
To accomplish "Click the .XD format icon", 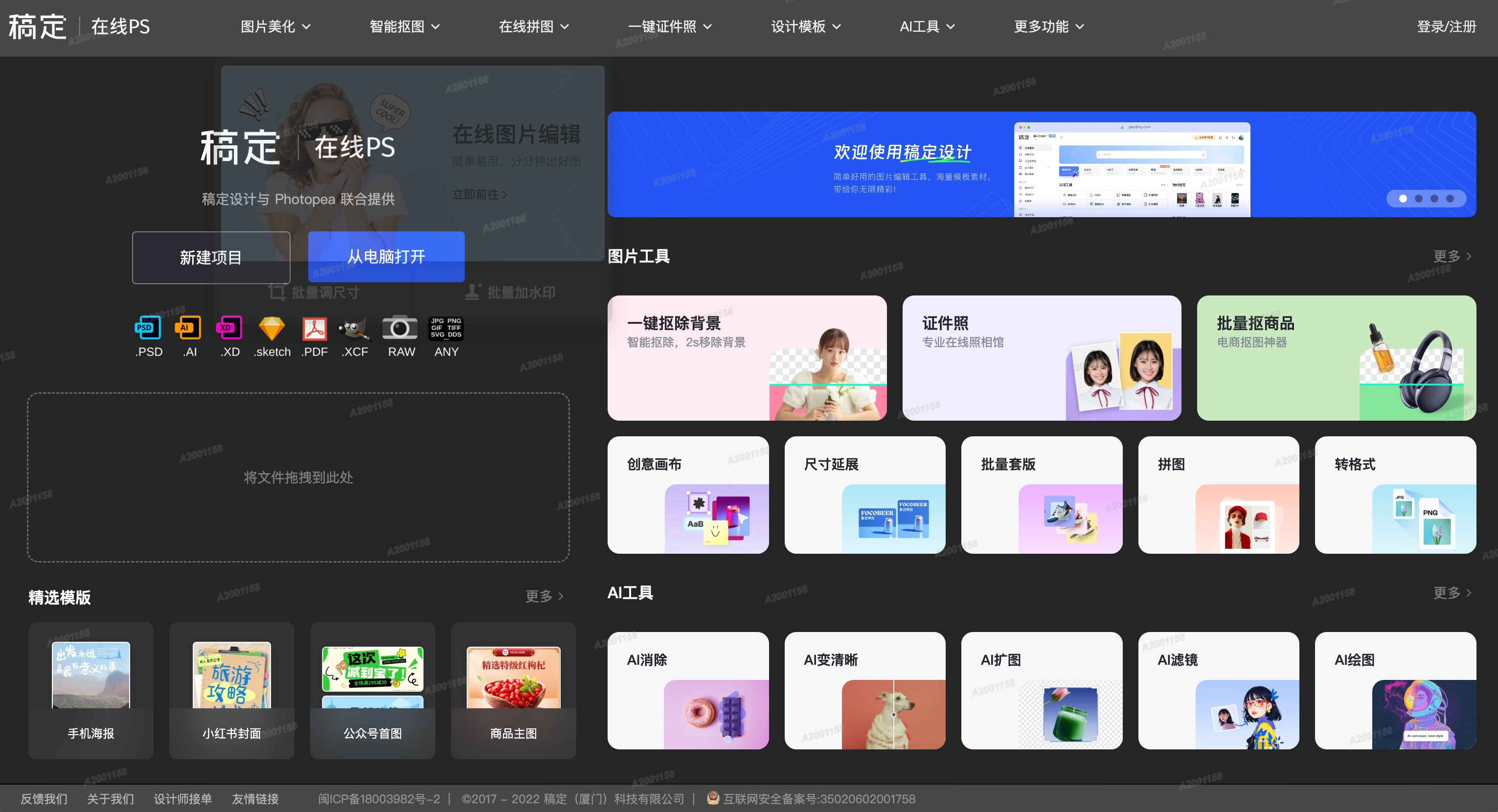I will tap(228, 328).
